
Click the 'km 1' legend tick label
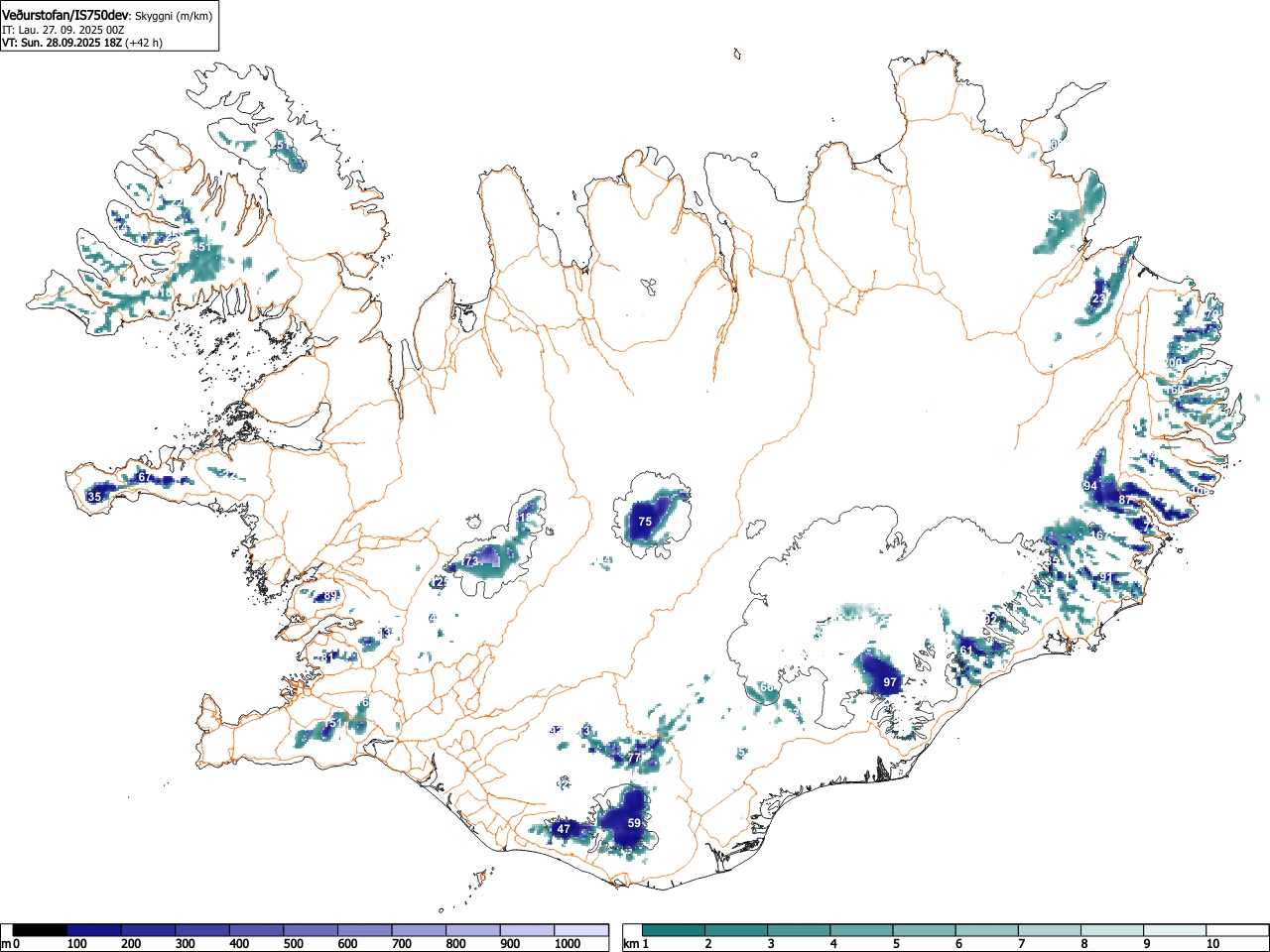point(635,944)
